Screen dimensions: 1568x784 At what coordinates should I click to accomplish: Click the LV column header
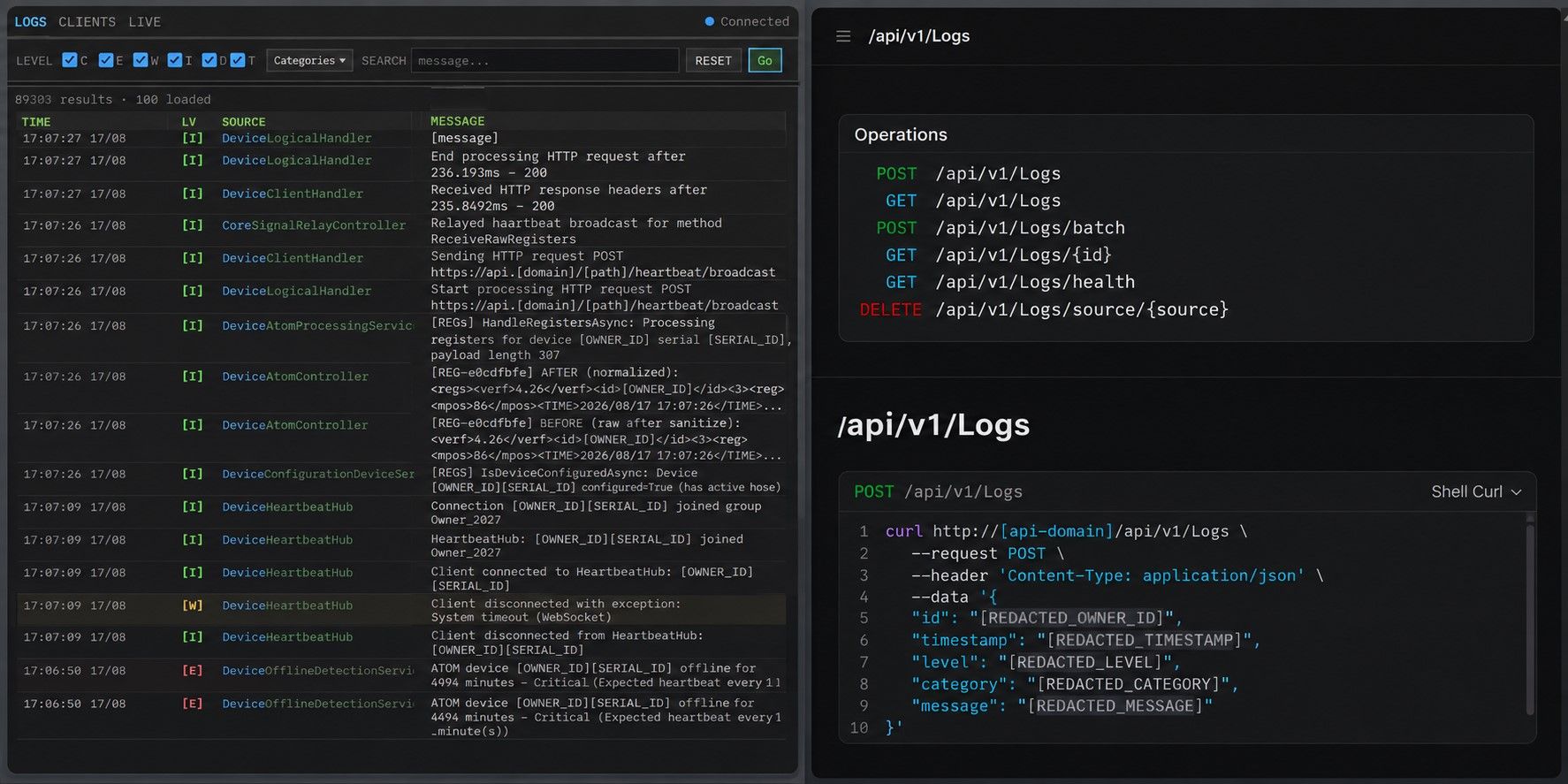[188, 122]
